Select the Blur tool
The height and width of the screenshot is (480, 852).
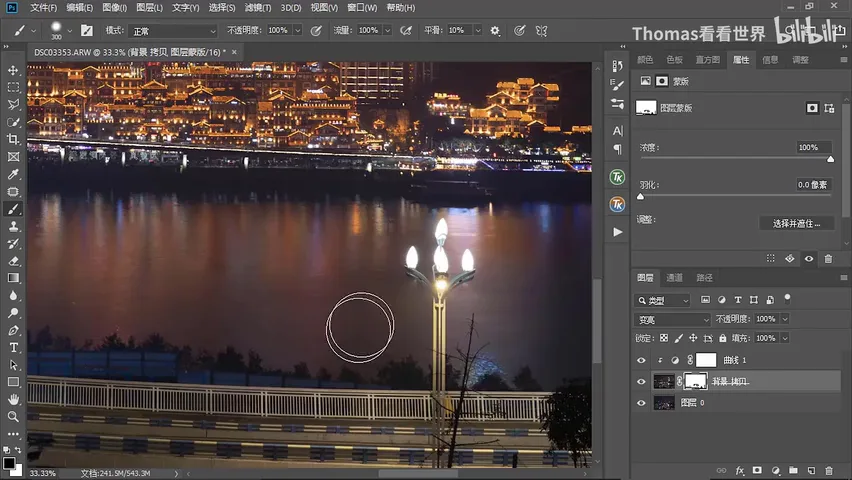click(x=13, y=295)
